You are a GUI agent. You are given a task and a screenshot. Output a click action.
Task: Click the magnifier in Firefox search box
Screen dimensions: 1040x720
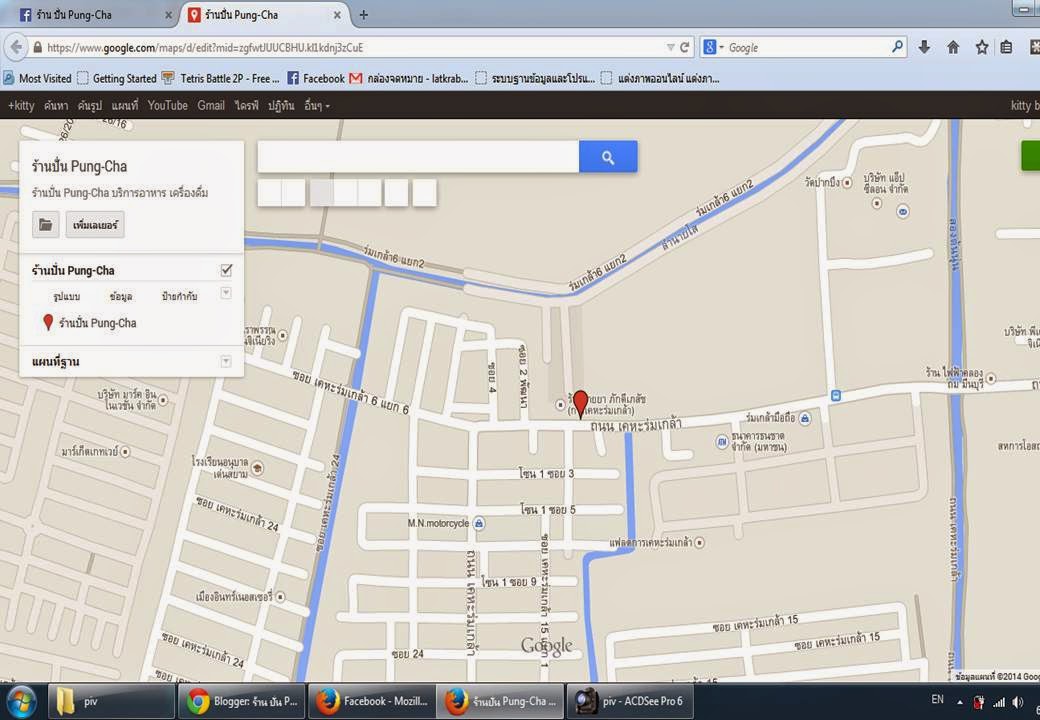(897, 46)
